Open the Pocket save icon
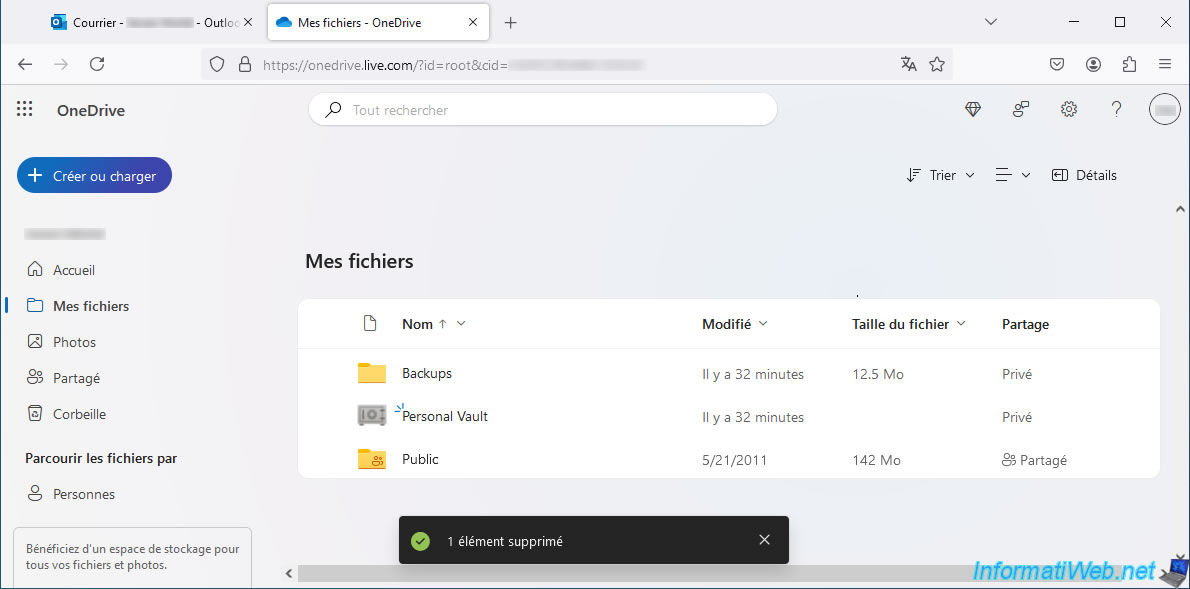This screenshot has width=1190, height=589. pos(1056,65)
